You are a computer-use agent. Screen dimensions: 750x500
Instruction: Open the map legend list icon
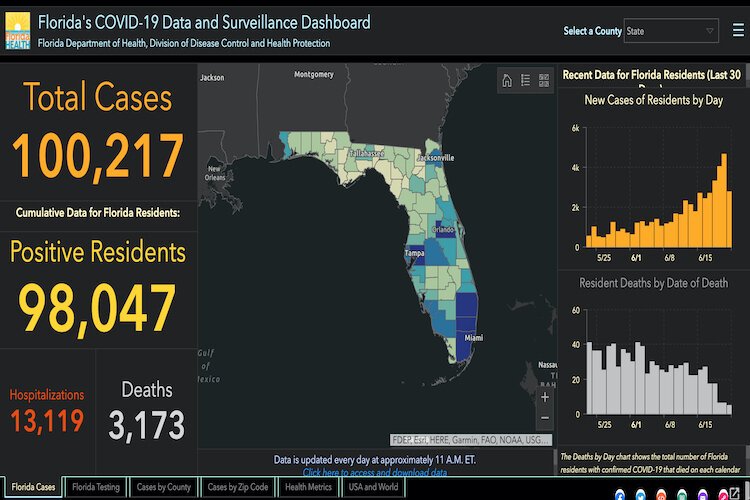point(525,80)
